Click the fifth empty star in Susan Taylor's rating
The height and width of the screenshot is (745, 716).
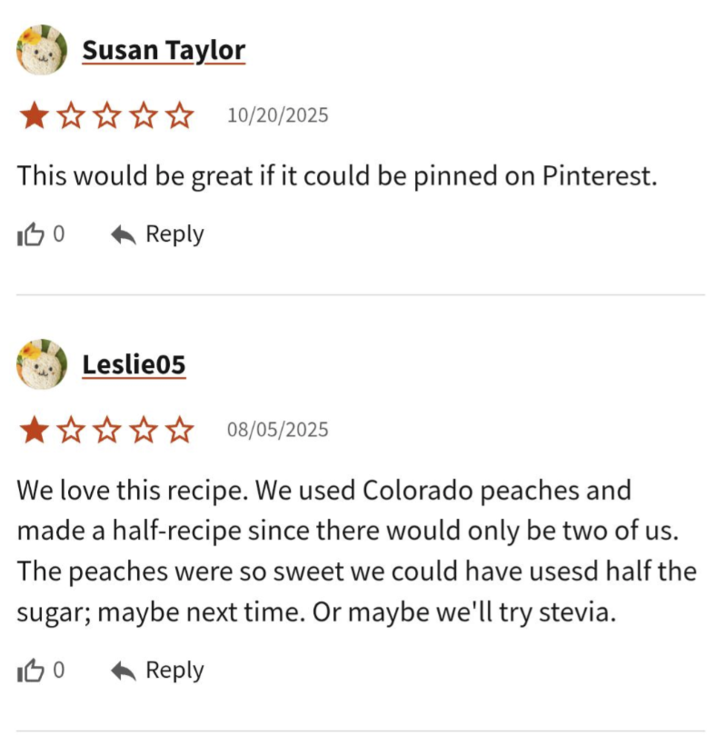click(180, 116)
